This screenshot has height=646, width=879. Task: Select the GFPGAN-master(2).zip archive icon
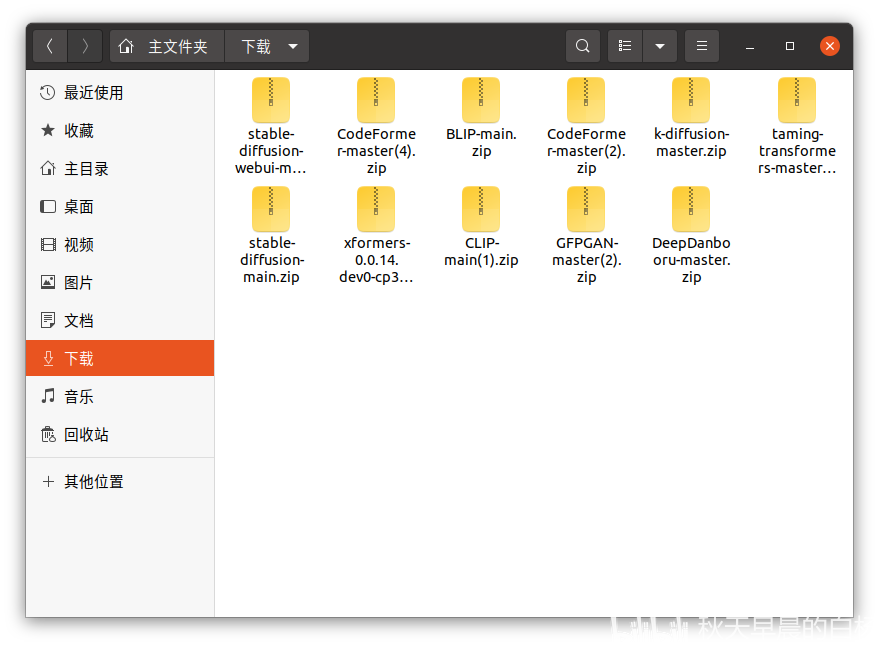tap(586, 209)
